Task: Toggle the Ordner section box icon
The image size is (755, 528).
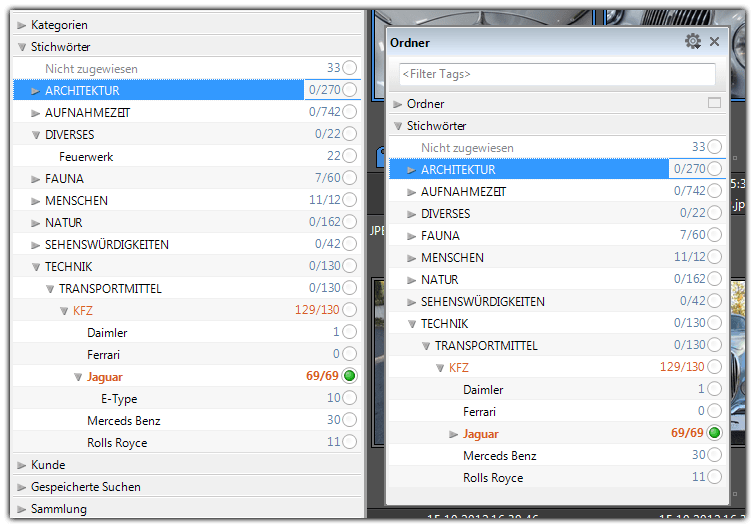Action: click(x=713, y=103)
